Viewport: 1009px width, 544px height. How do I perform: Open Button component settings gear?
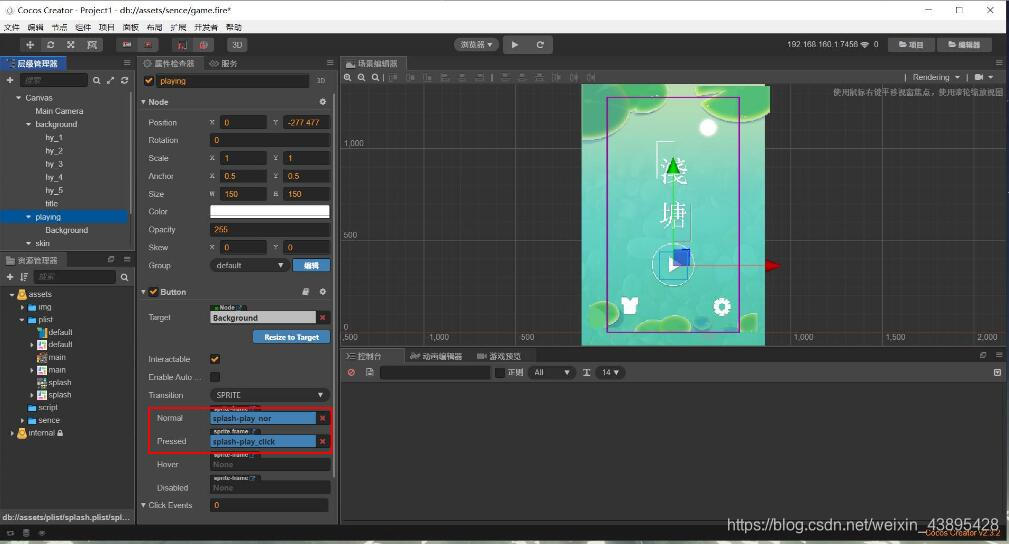tap(322, 292)
